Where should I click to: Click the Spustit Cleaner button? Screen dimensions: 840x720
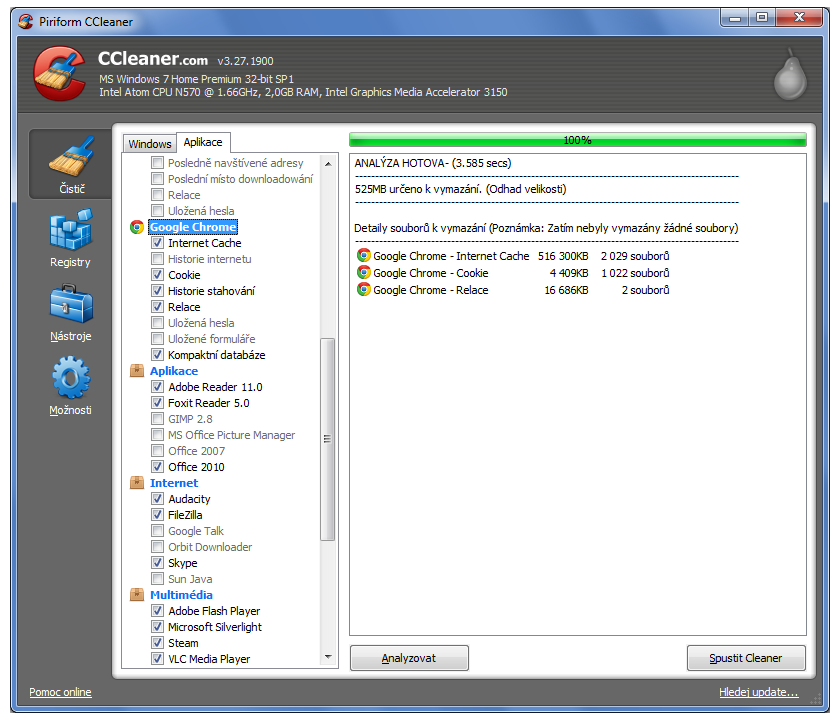tap(746, 658)
